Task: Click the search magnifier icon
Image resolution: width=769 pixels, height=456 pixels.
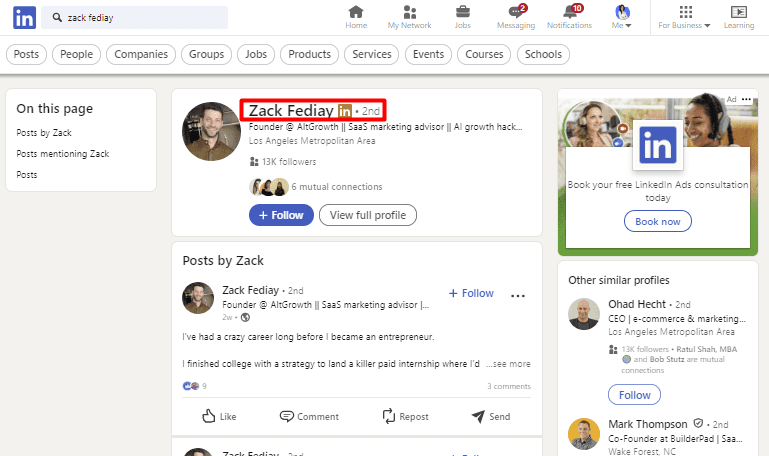Action: [57, 18]
